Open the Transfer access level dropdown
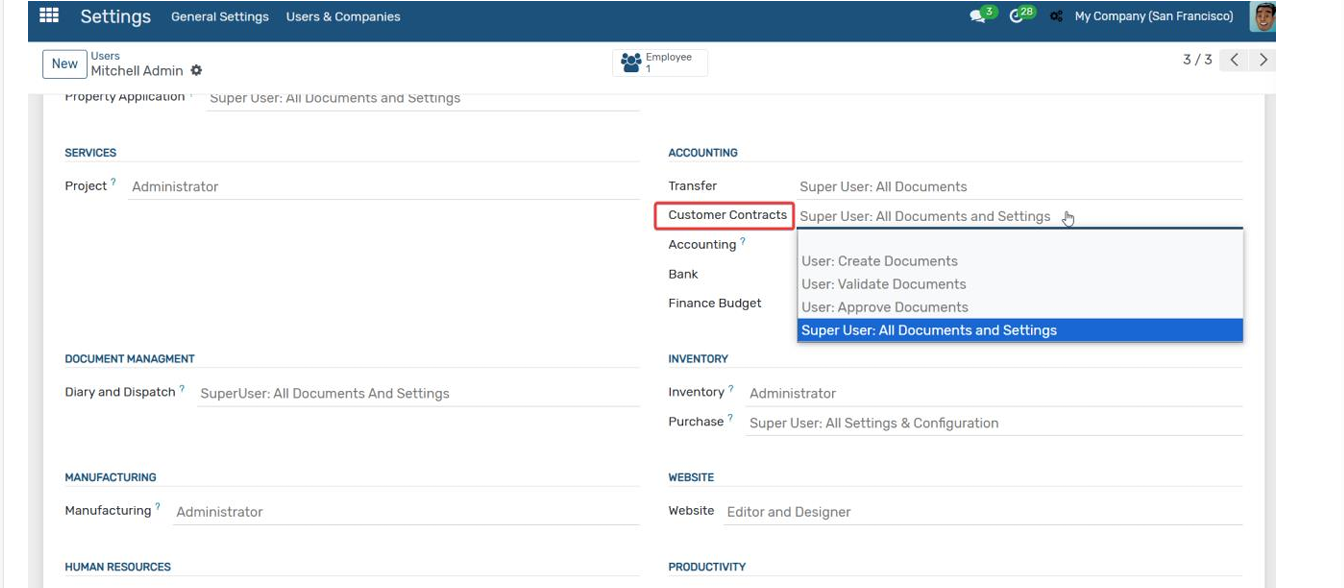The image size is (1344, 588). point(1020,187)
